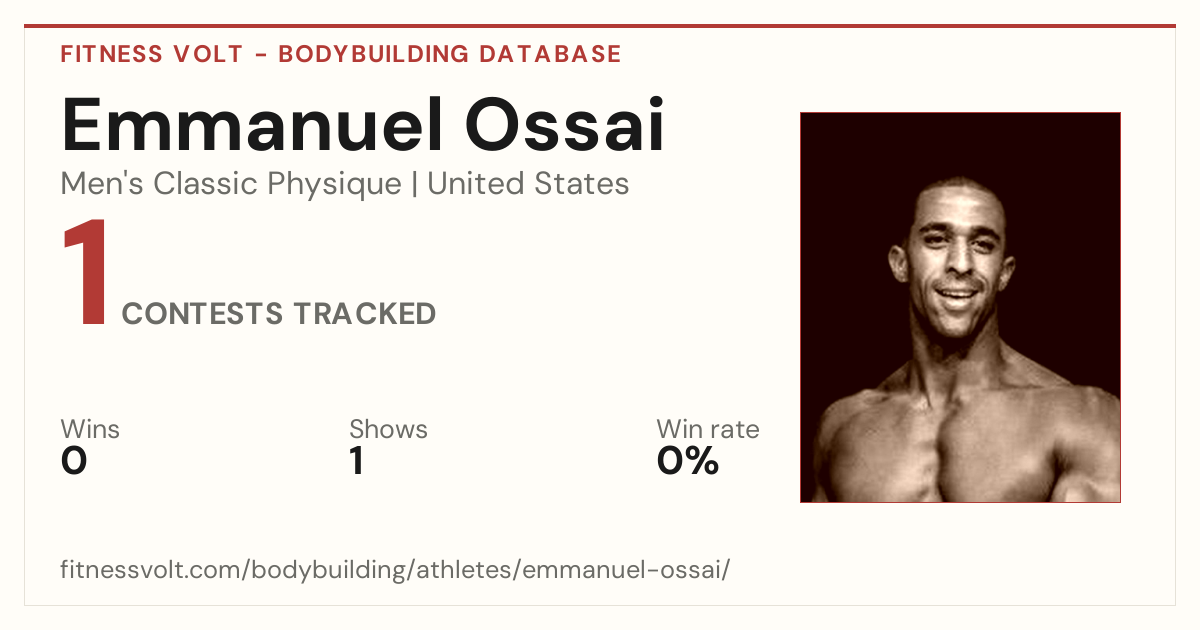Image resolution: width=1200 pixels, height=630 pixels.
Task: Click the Wins stat label
Action: click(x=90, y=429)
